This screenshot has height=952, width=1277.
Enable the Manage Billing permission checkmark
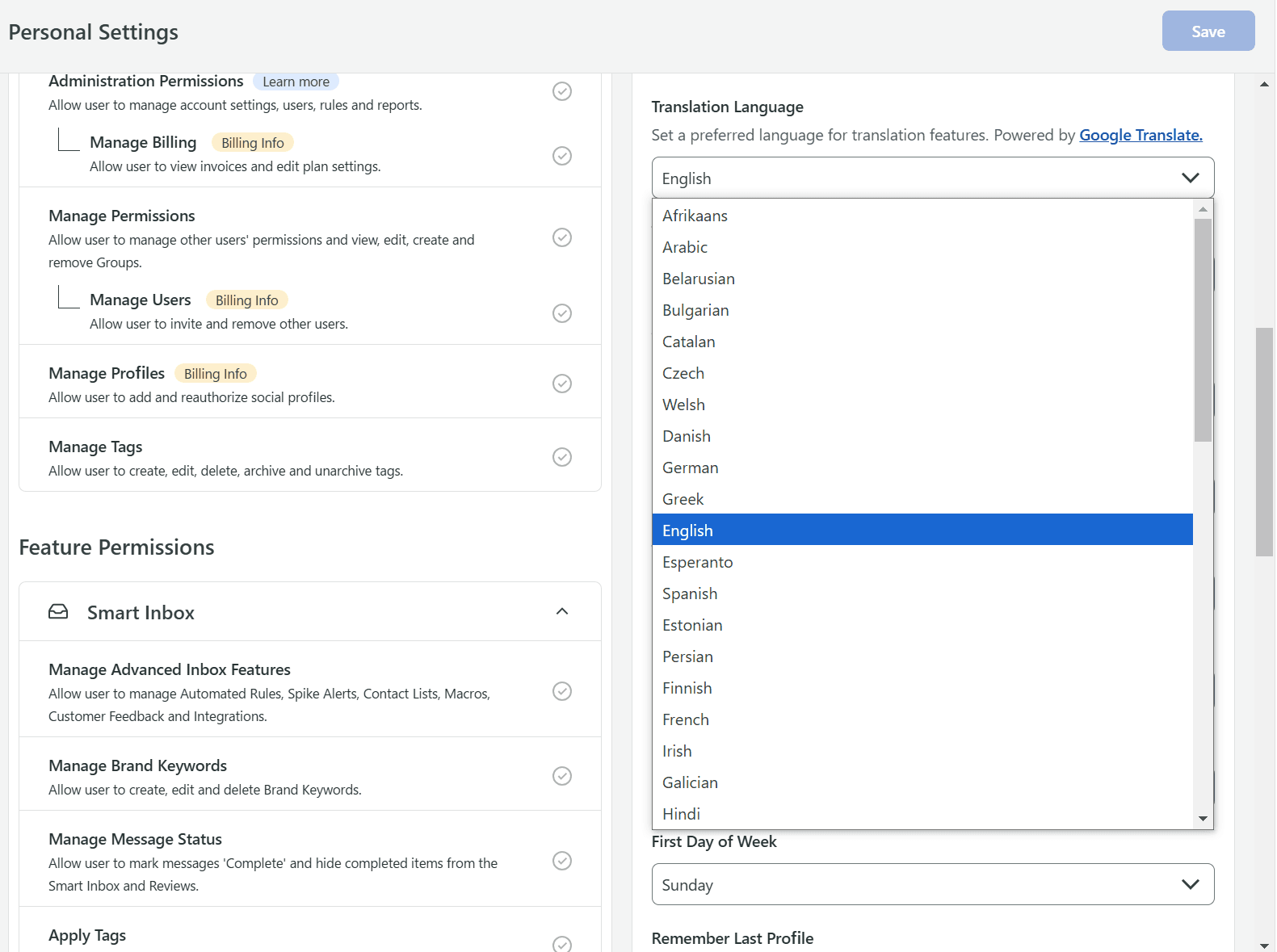pyautogui.click(x=562, y=156)
